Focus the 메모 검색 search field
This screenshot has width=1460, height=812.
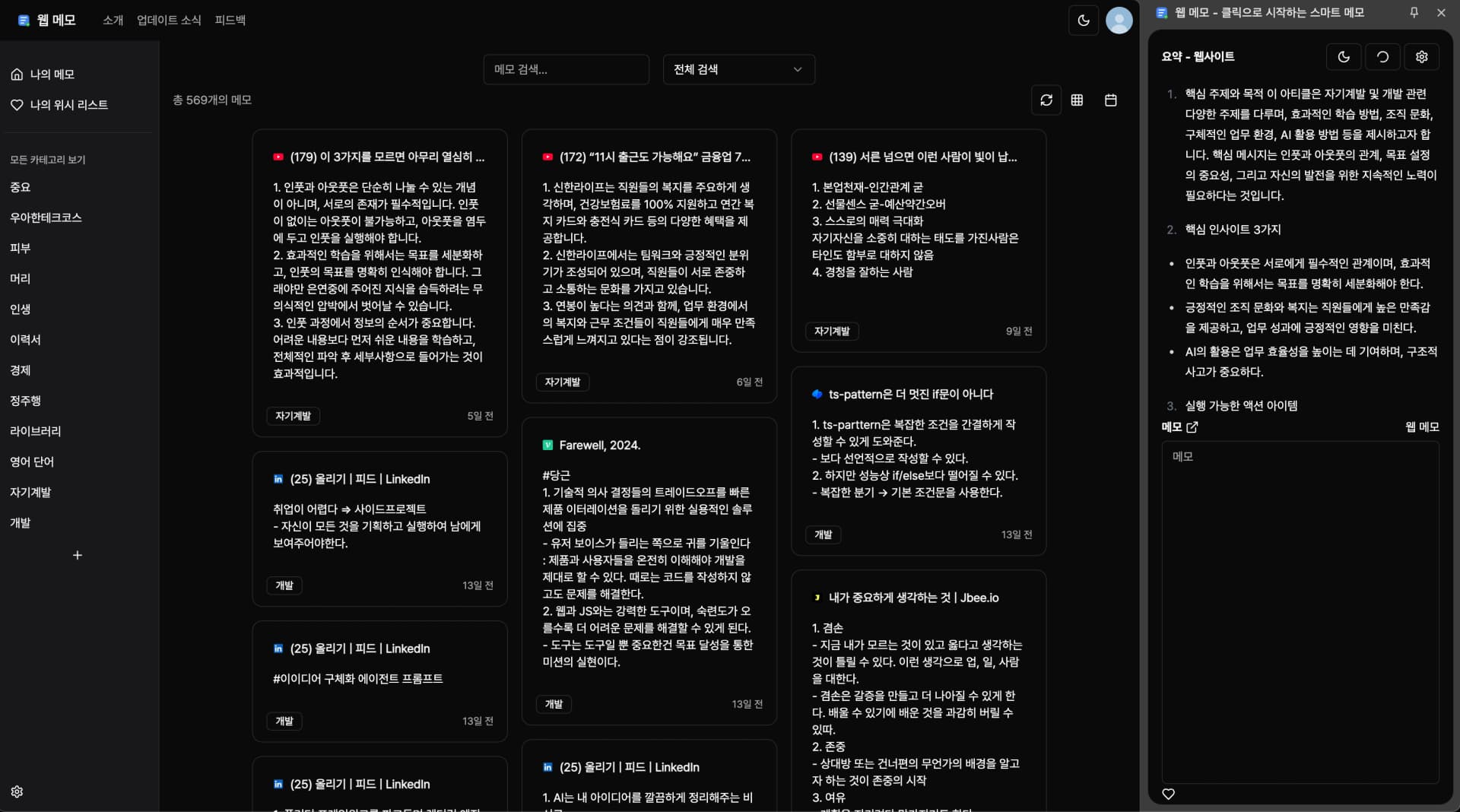(566, 69)
